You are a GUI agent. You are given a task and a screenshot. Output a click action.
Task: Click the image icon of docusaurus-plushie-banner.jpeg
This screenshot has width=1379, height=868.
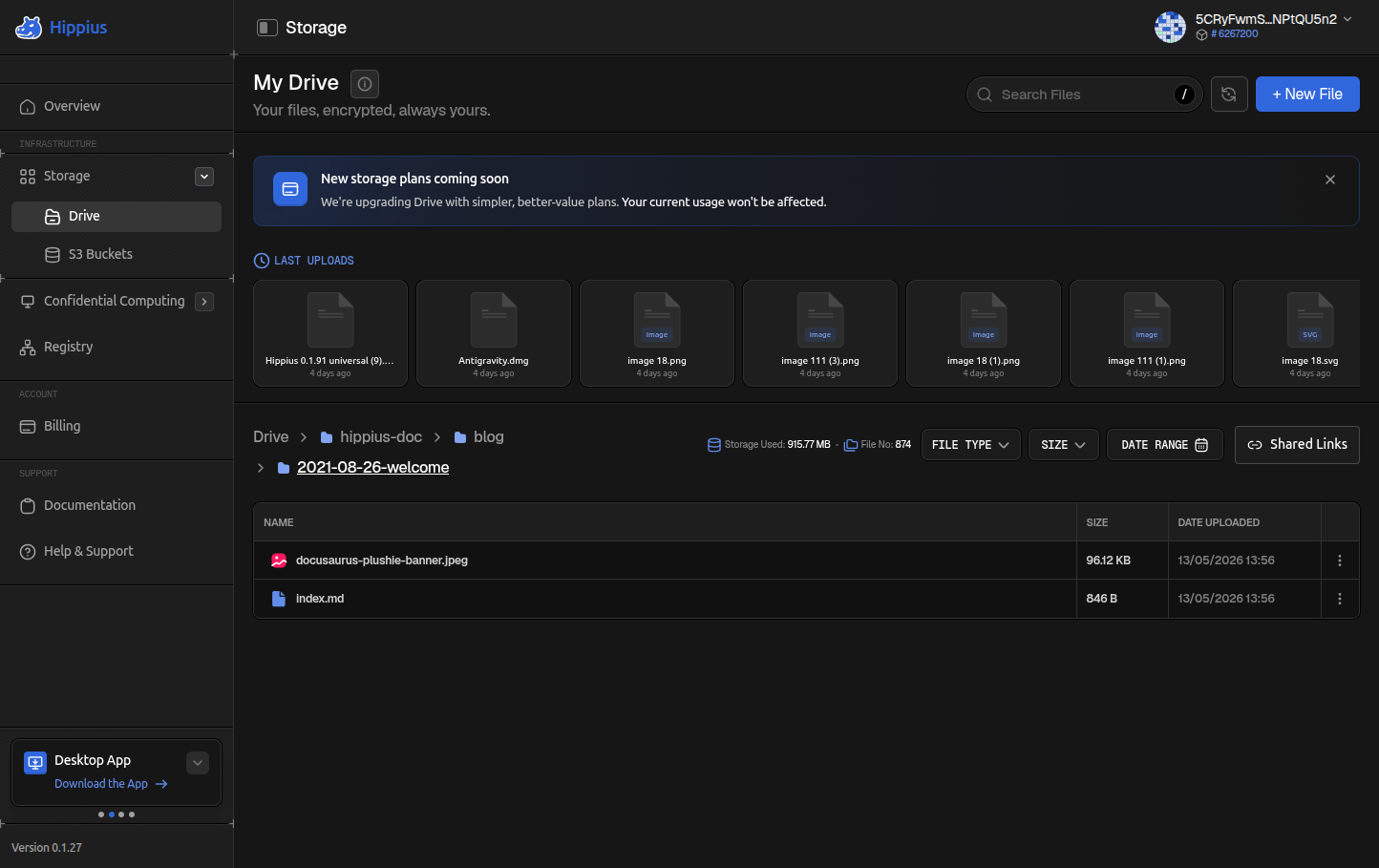pos(279,561)
